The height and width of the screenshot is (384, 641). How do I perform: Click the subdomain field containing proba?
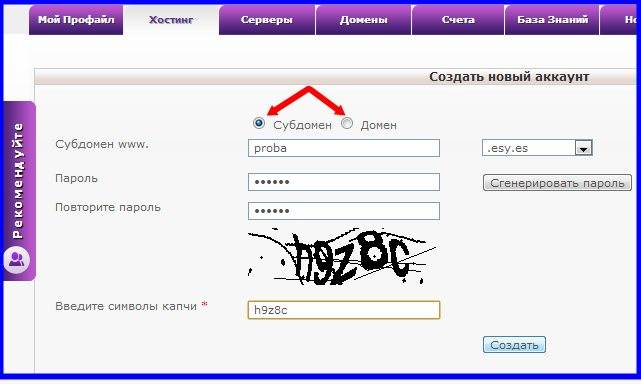point(344,148)
